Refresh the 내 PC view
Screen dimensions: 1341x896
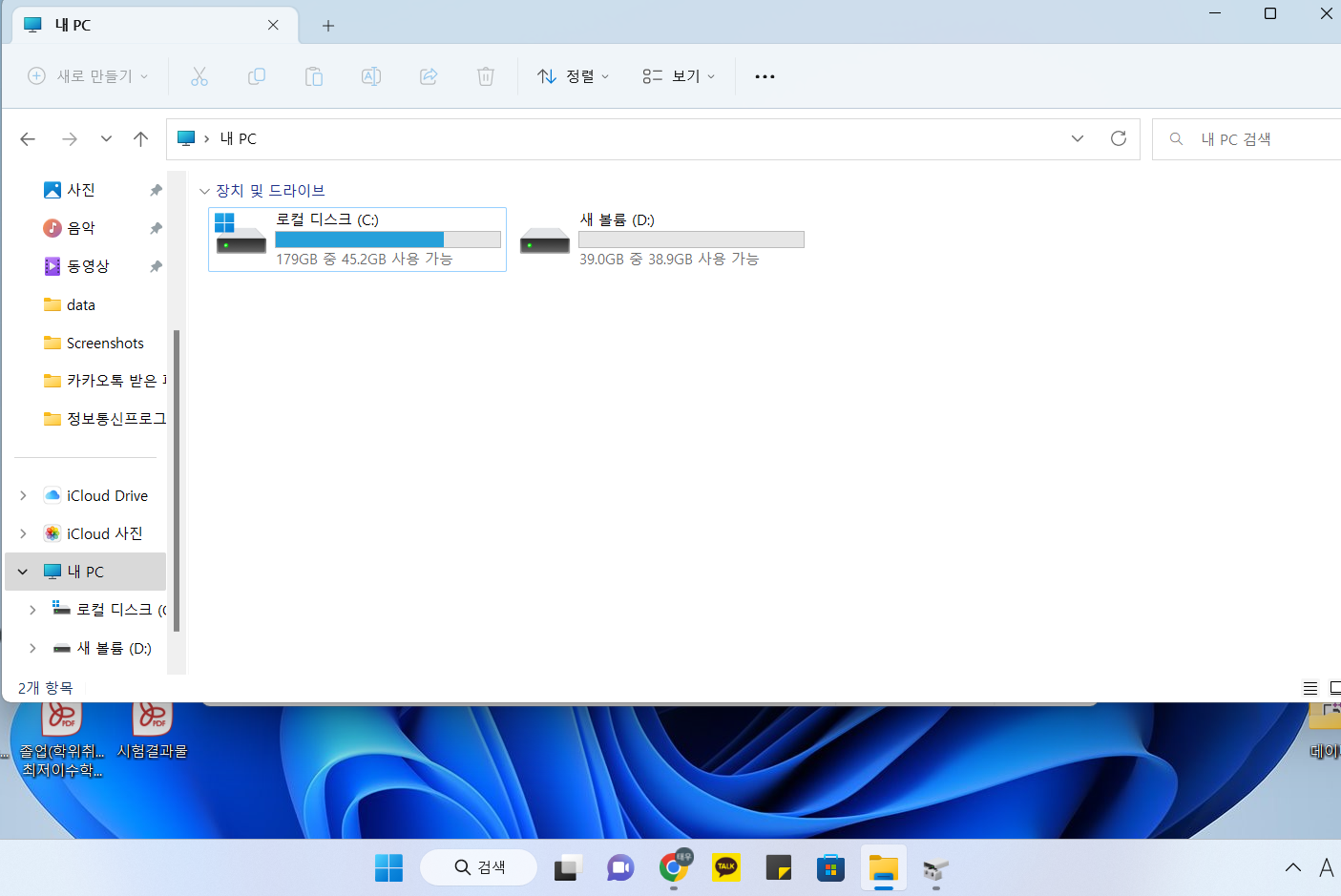click(x=1119, y=138)
